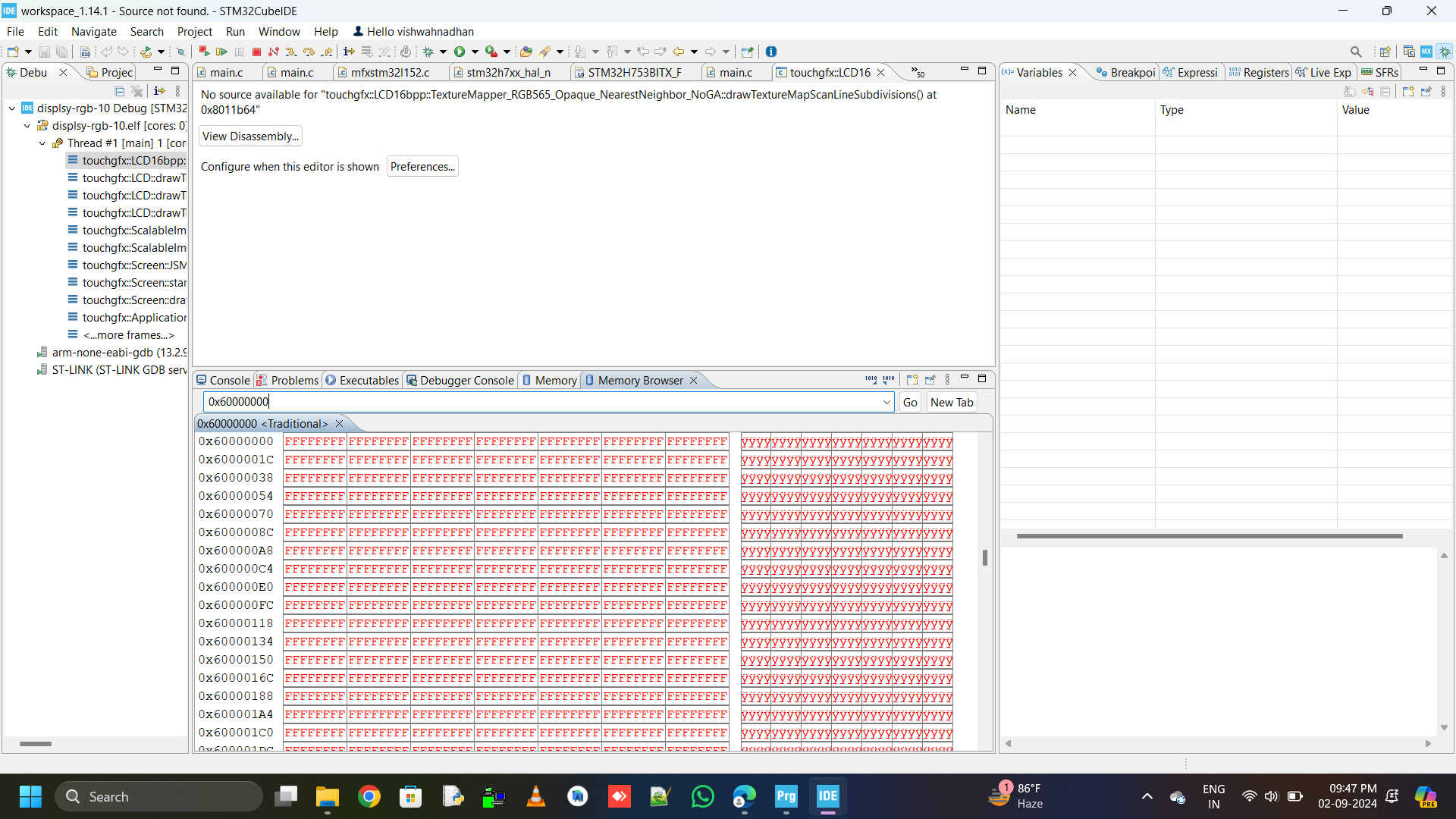Terminate the debug session
The height and width of the screenshot is (819, 1456).
pyautogui.click(x=257, y=52)
